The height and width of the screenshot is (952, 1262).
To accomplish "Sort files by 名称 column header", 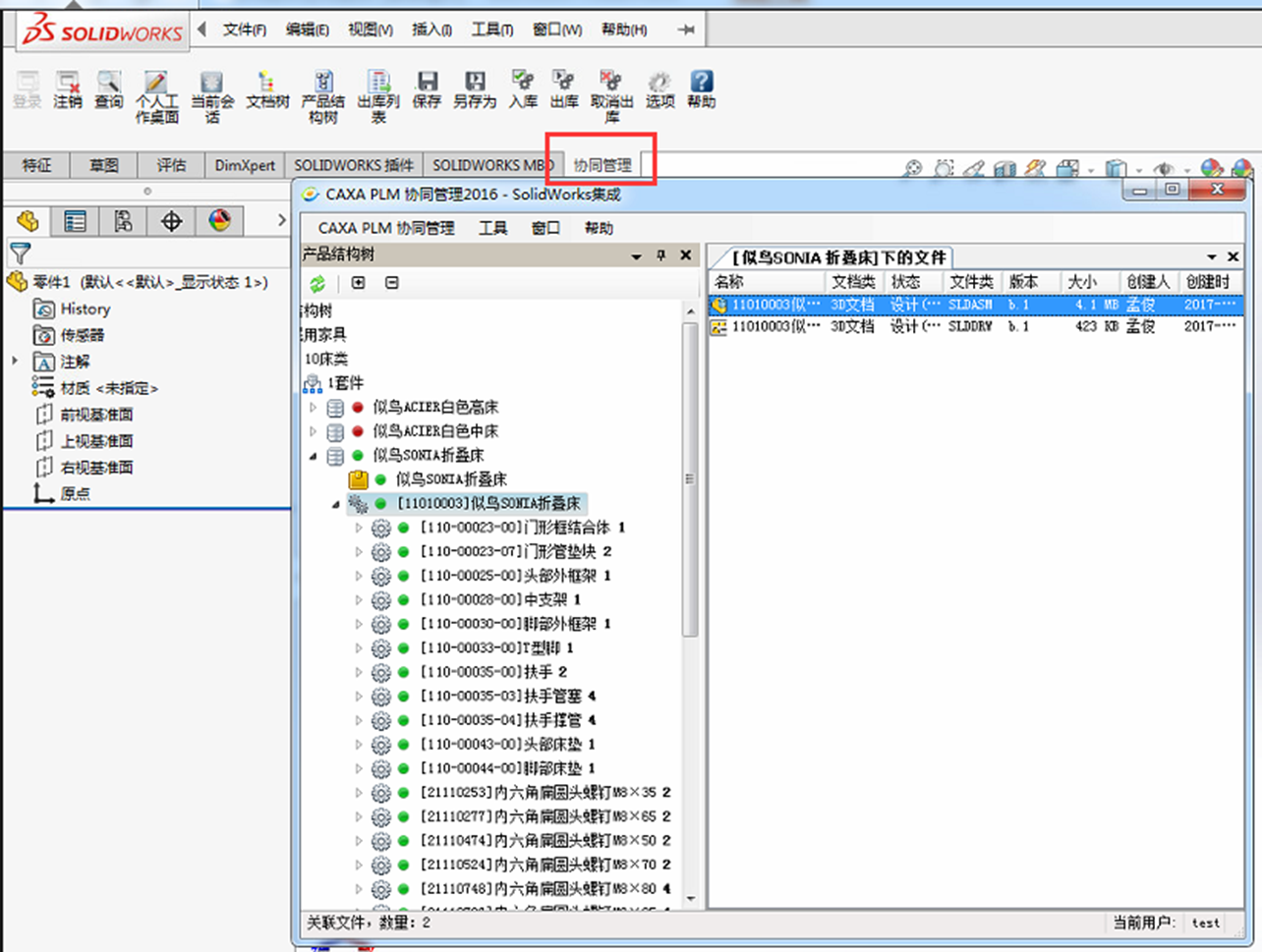I will (767, 282).
